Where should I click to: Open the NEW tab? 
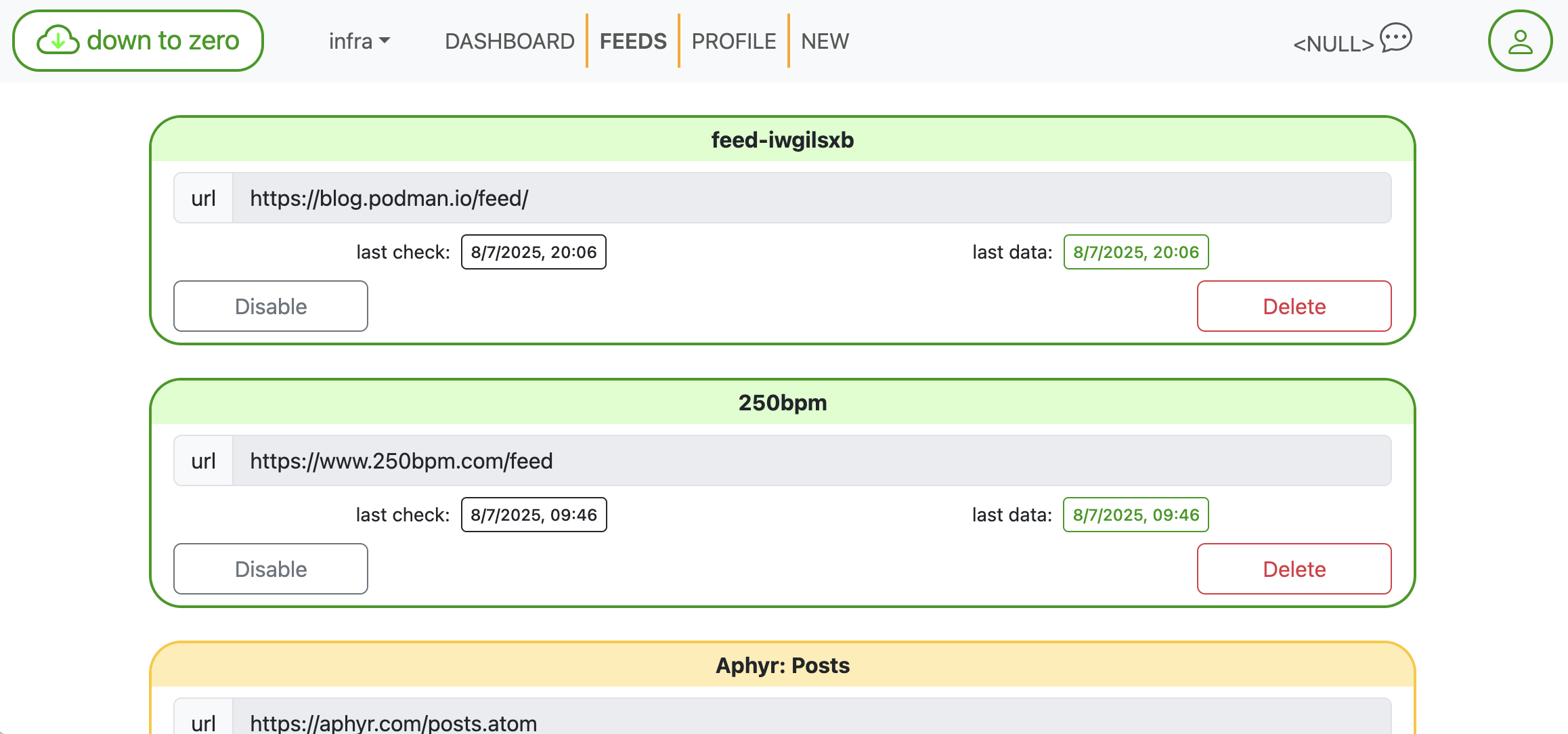[x=825, y=41]
